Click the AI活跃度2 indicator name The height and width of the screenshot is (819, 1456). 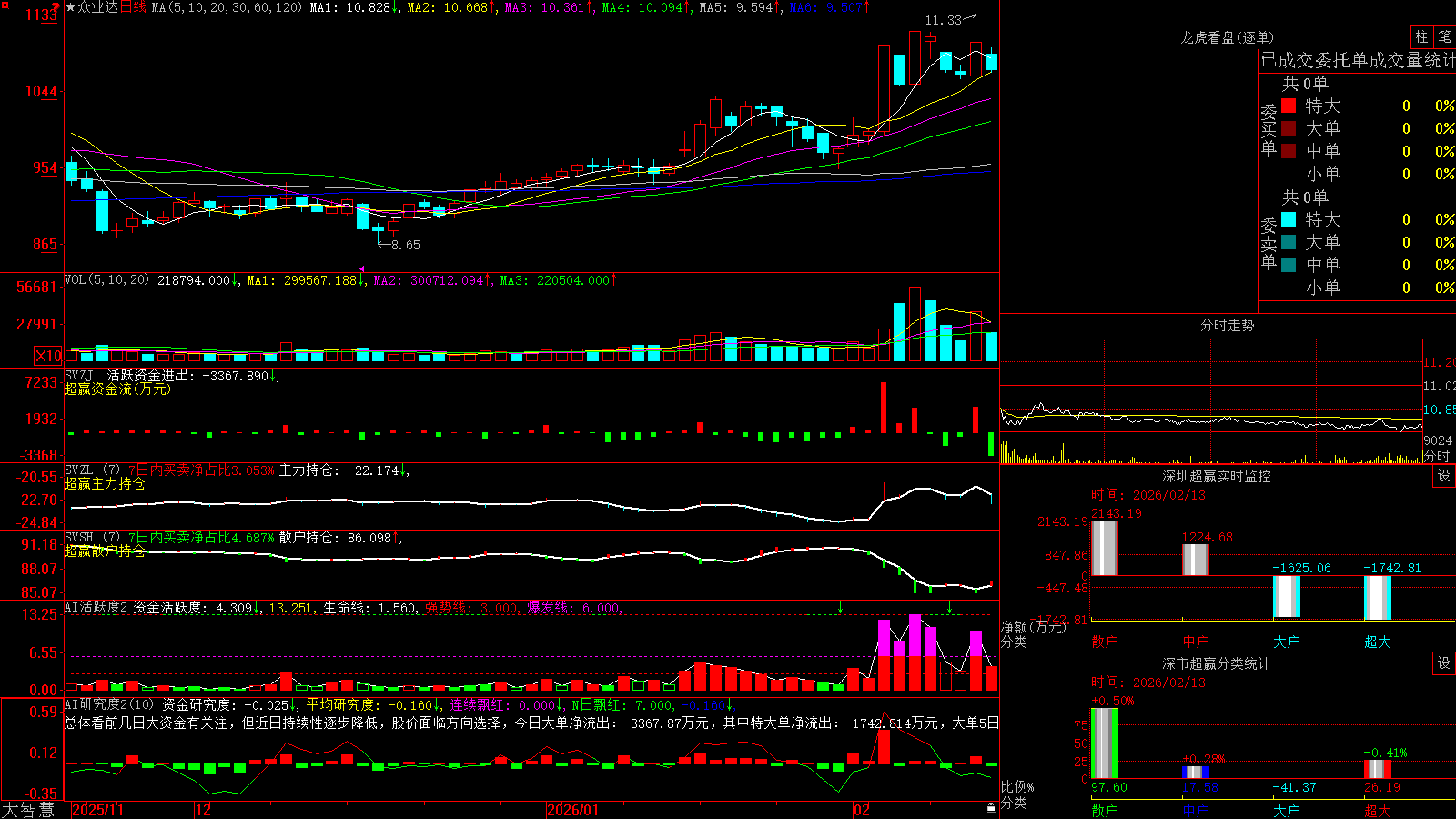(96, 607)
